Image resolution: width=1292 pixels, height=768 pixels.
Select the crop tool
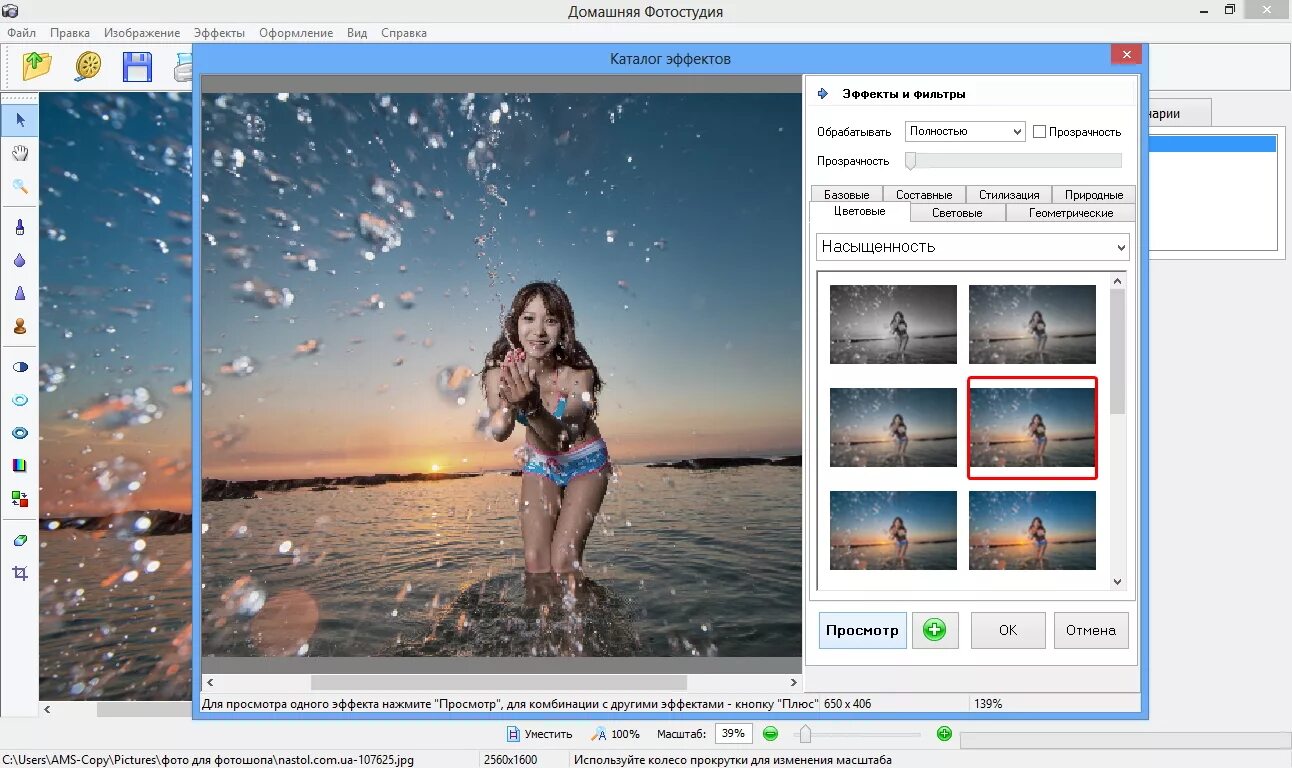click(20, 573)
